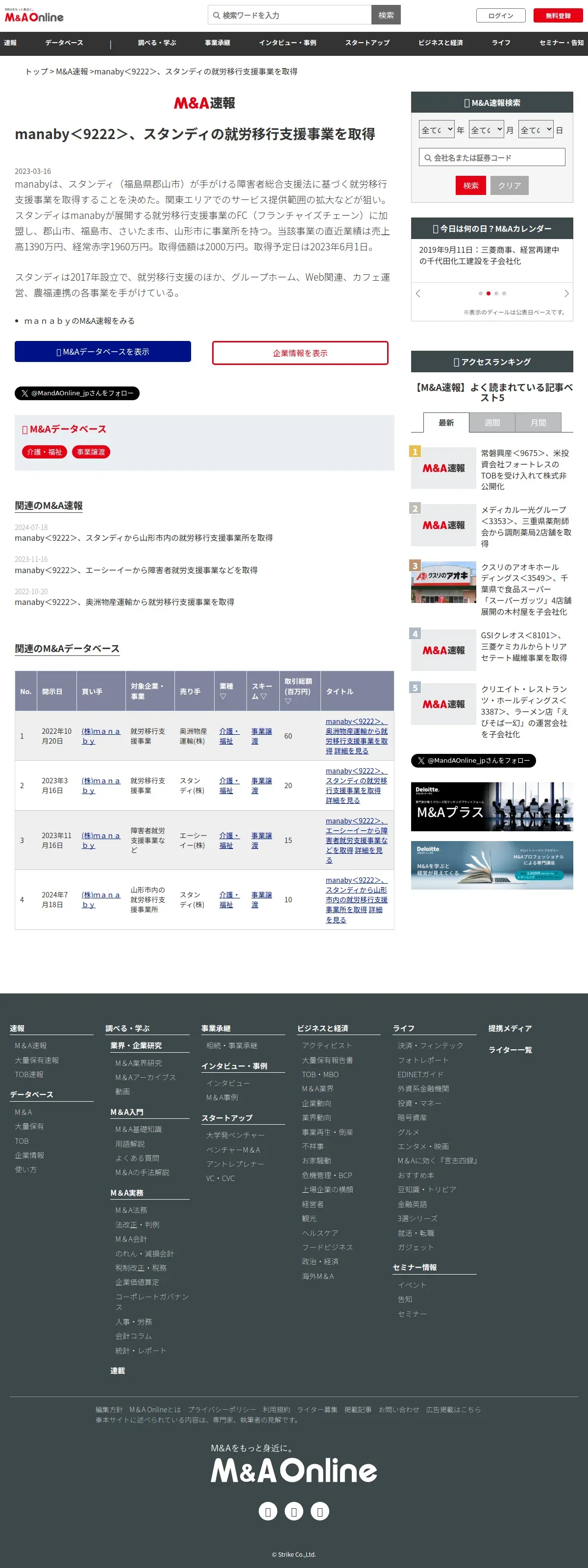The image size is (588, 1568).
Task: Click the ログイン button
Action: pyautogui.click(x=500, y=16)
